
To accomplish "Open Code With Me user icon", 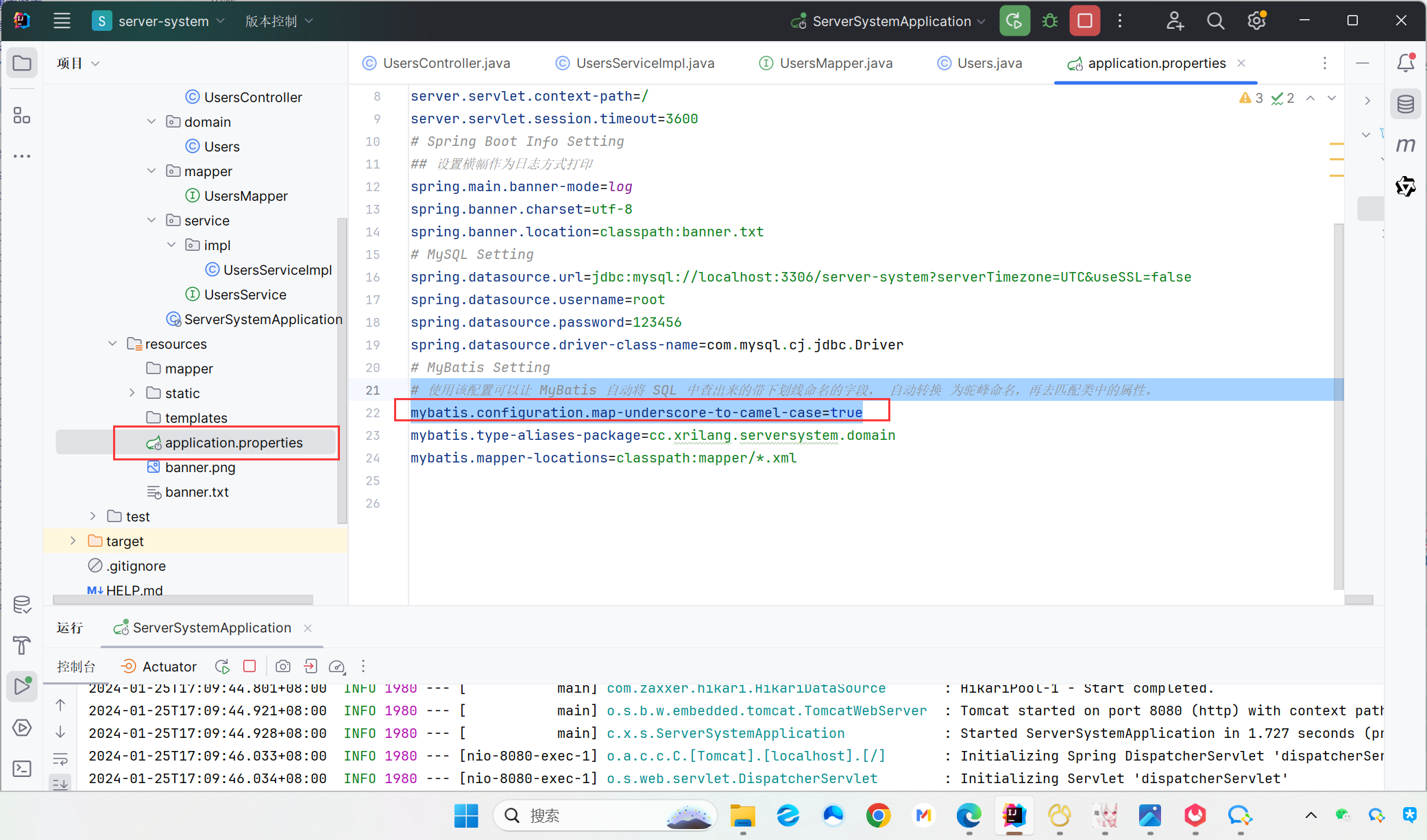I will [1175, 21].
